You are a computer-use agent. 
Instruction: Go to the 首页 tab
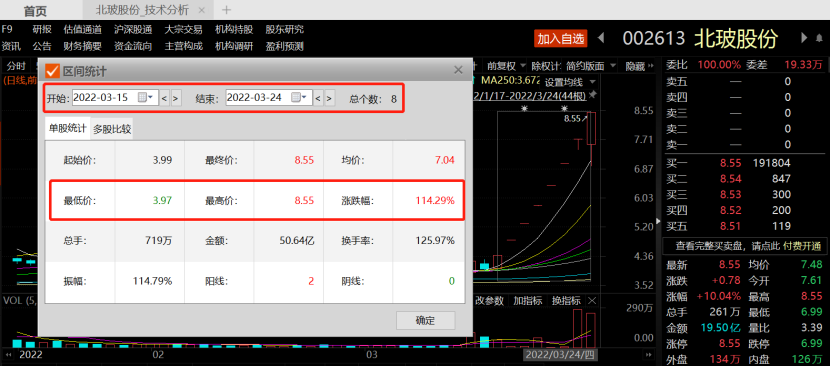click(x=35, y=10)
